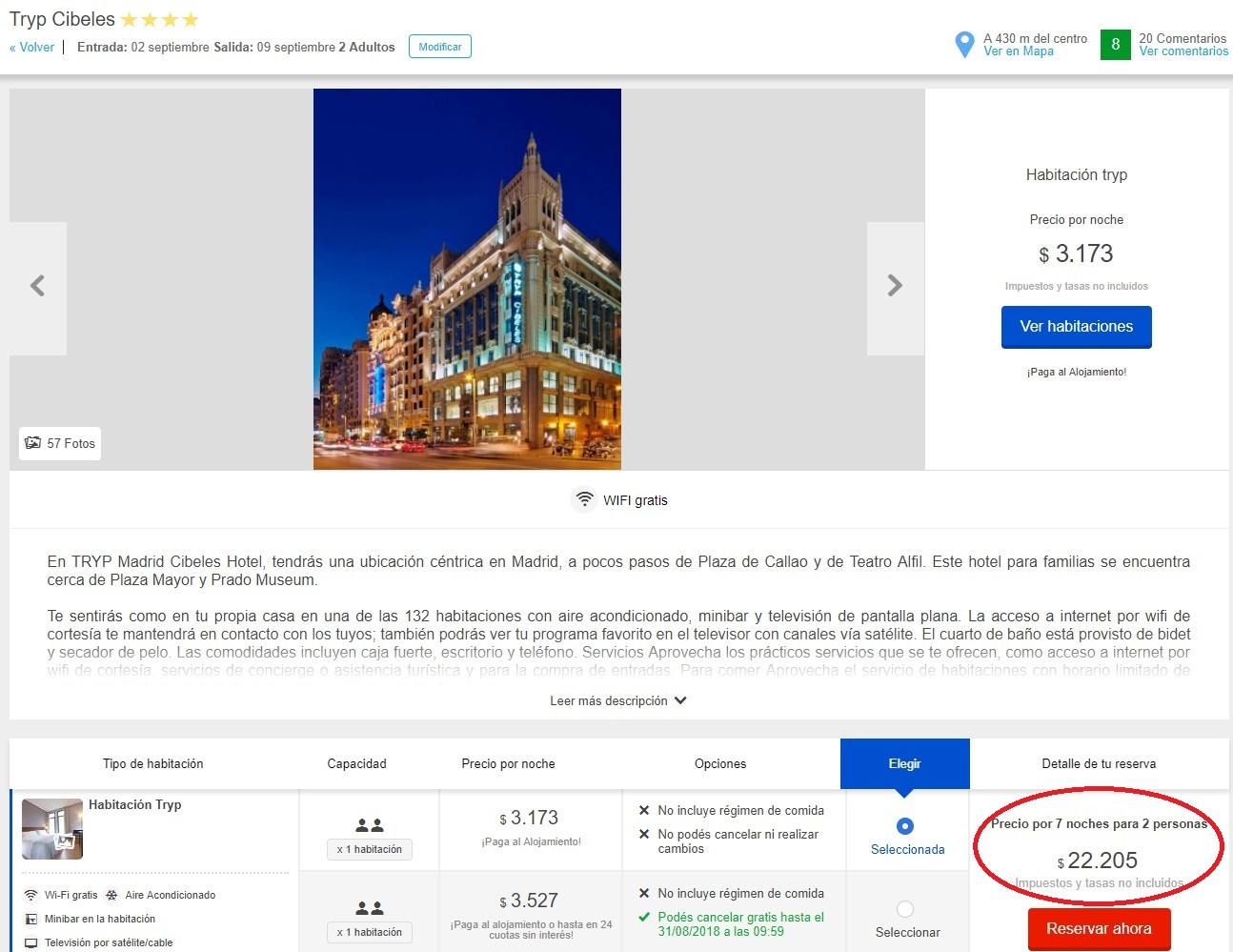Click the satellite television icon
Image resolution: width=1233 pixels, height=952 pixels.
pyautogui.click(x=30, y=942)
